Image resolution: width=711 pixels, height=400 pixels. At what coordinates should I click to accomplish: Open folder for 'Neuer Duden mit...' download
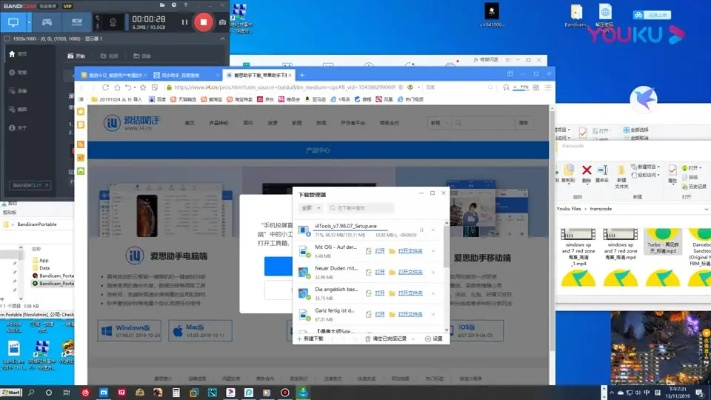click(x=410, y=272)
